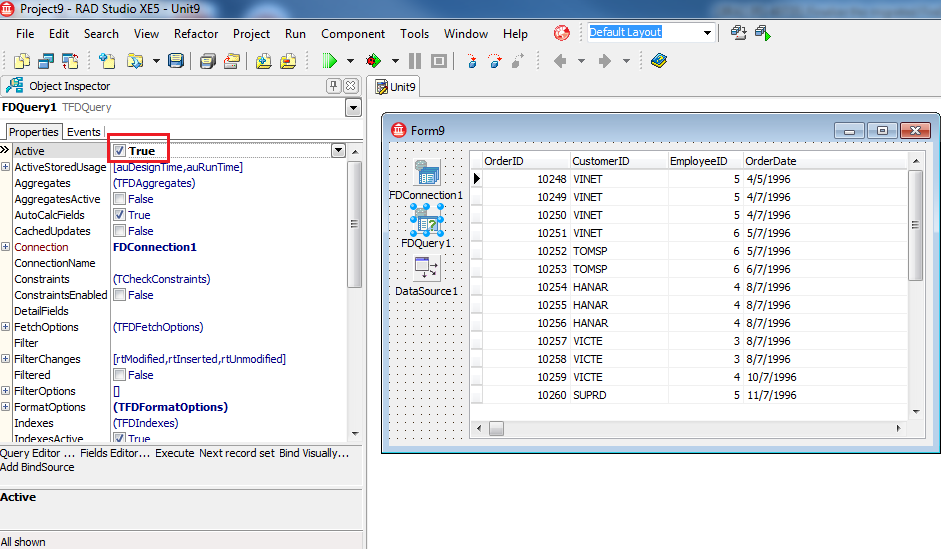
Task: Pin the Object Inspector panel
Action: (x=334, y=86)
